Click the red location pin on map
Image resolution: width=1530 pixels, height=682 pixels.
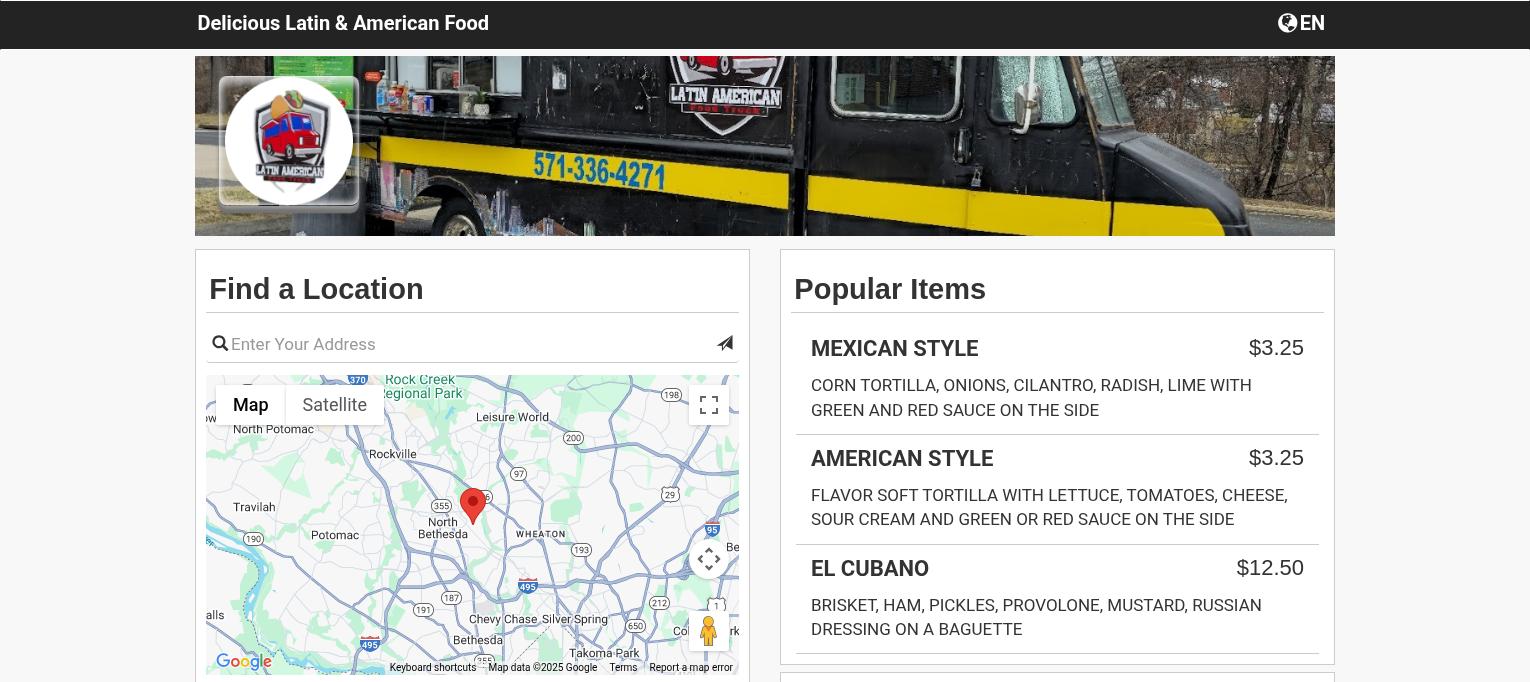pos(473,506)
